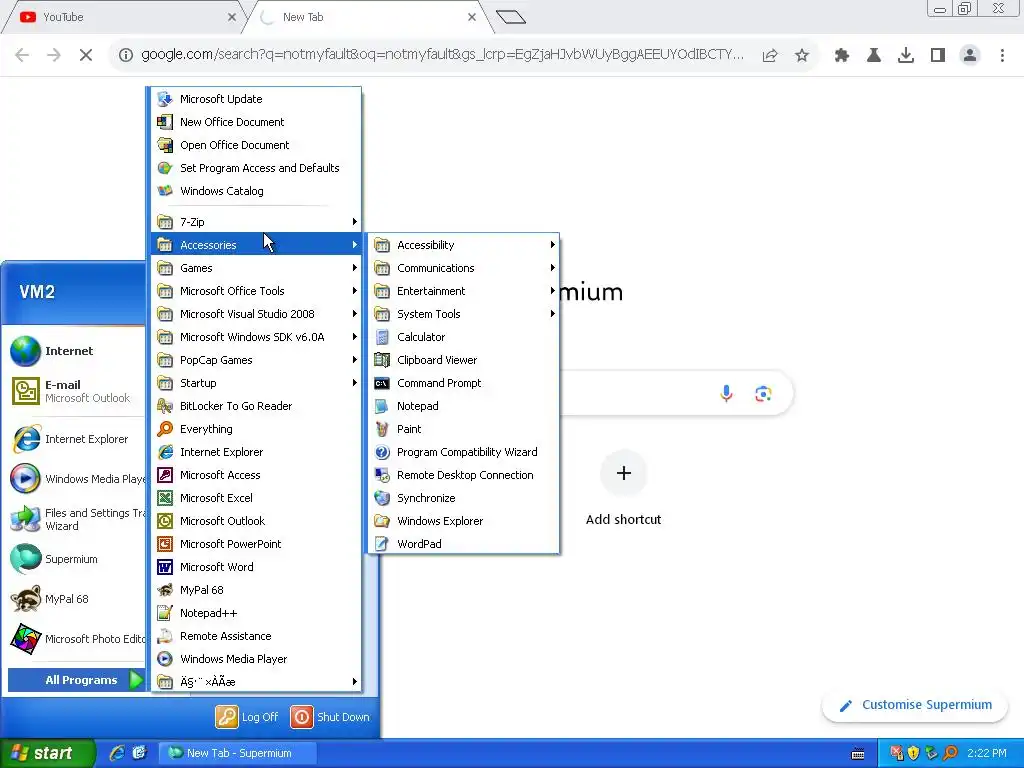Viewport: 1024px width, 768px height.
Task: Launch Microsoft Access
Action: coord(256,475)
